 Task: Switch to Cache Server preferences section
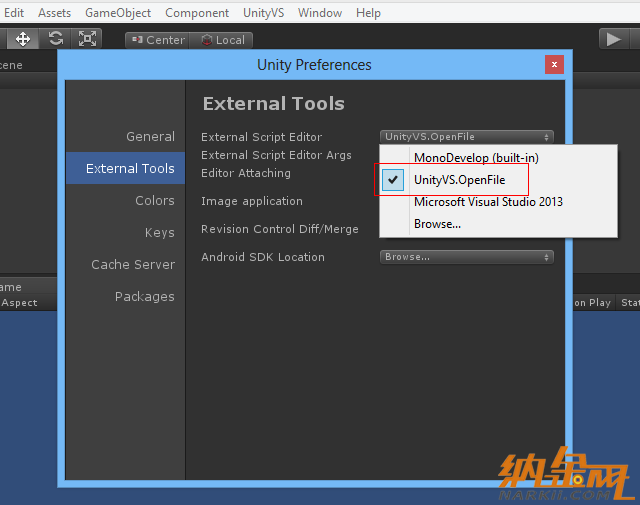click(126, 264)
